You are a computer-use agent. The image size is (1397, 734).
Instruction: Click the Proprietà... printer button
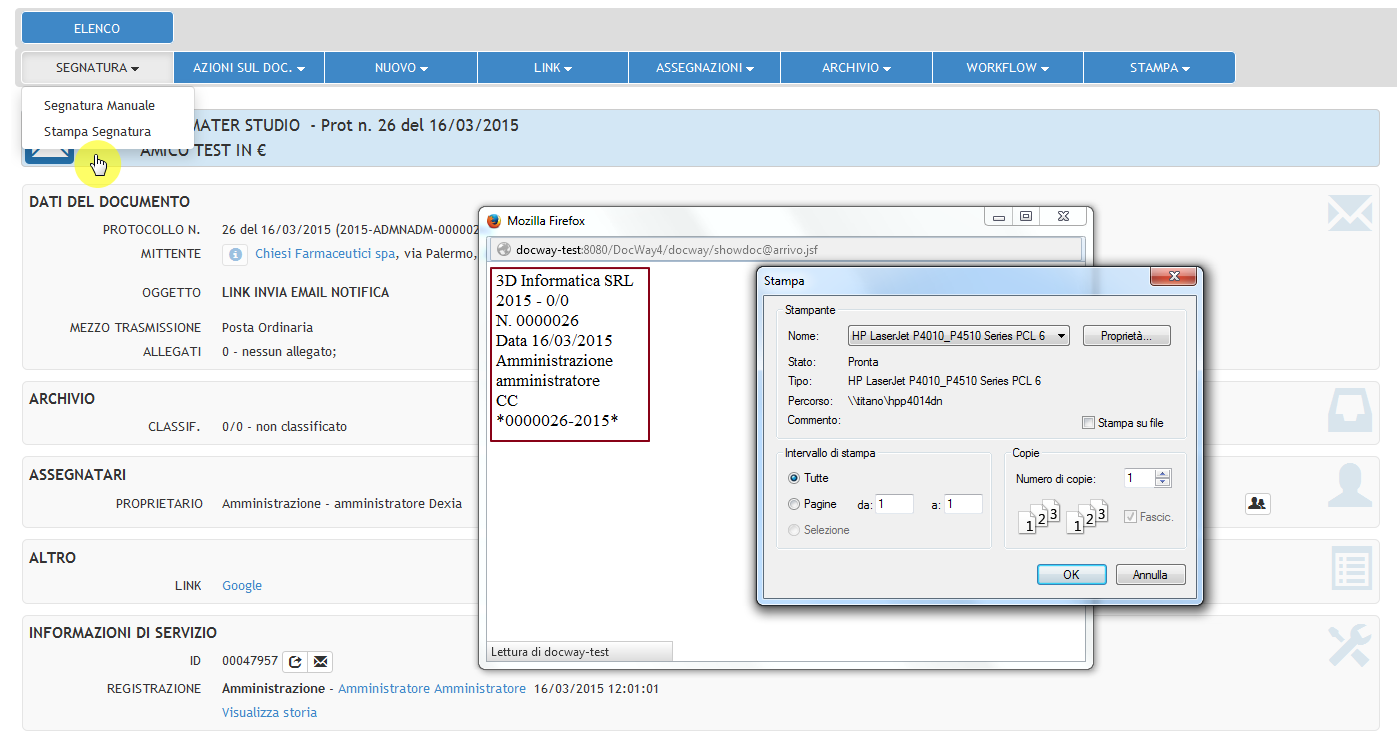point(1126,336)
